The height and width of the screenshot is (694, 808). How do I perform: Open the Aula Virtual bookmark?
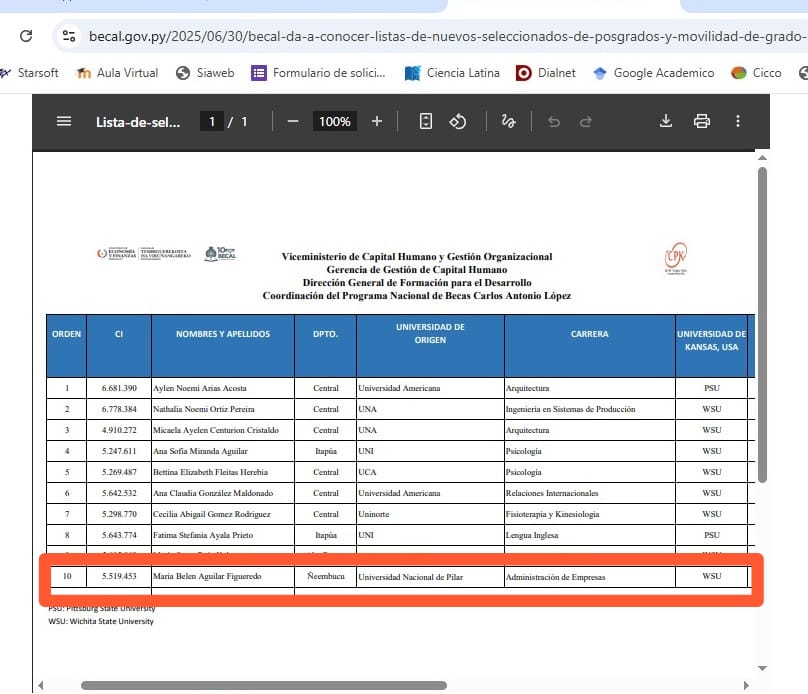117,73
